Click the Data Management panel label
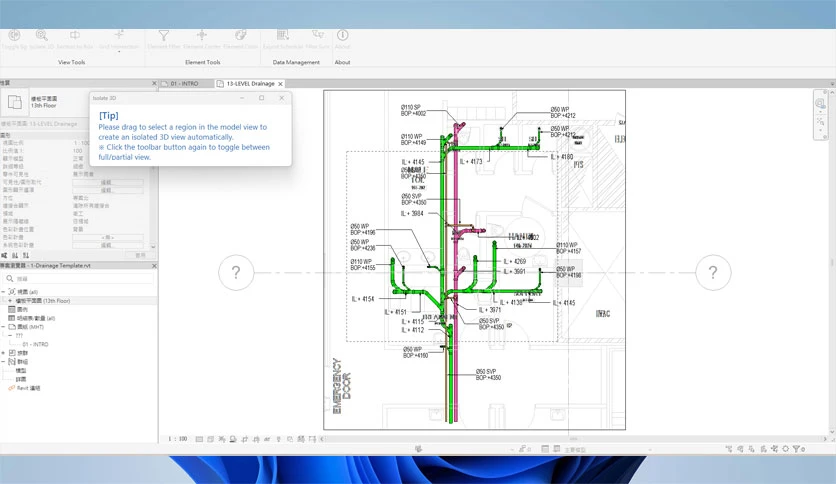Image resolution: width=836 pixels, height=484 pixels. [296, 62]
